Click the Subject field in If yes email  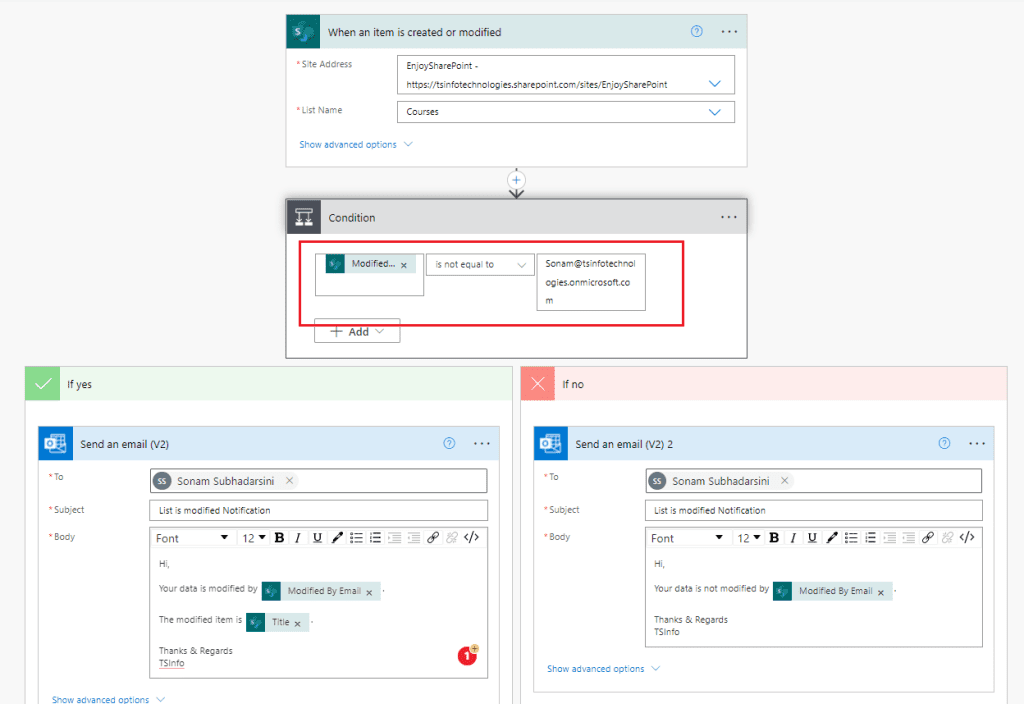click(319, 510)
